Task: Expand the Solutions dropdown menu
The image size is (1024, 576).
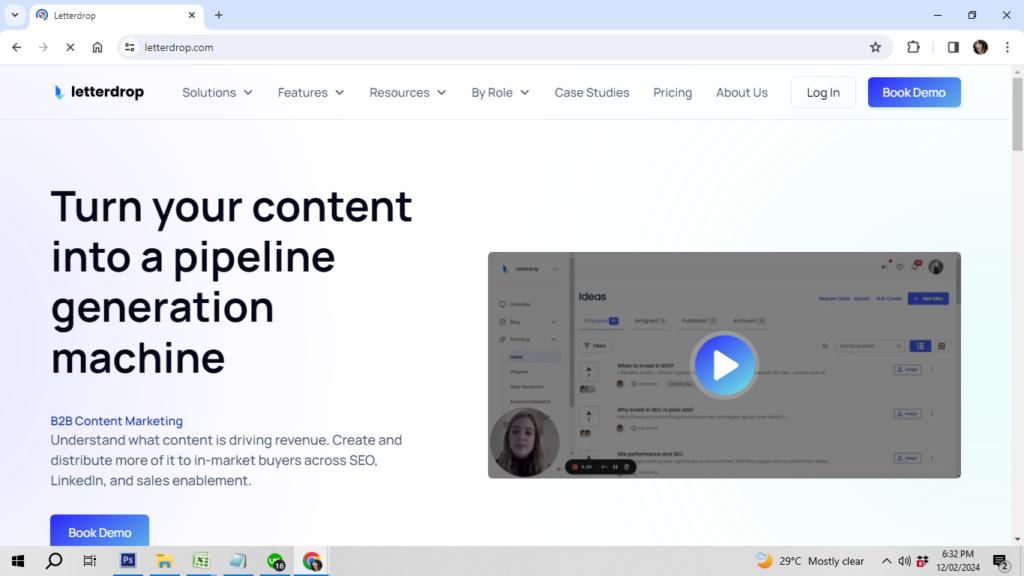Action: pyautogui.click(x=217, y=92)
